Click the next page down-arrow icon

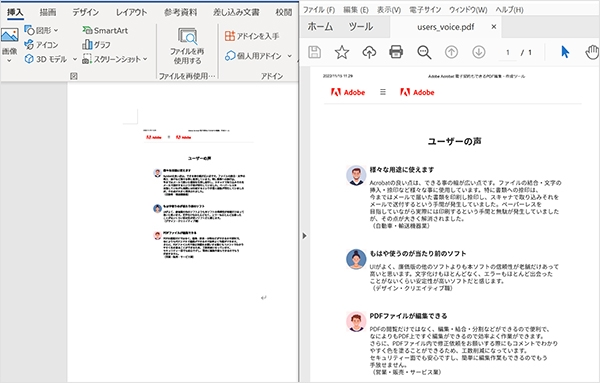[x=479, y=52]
